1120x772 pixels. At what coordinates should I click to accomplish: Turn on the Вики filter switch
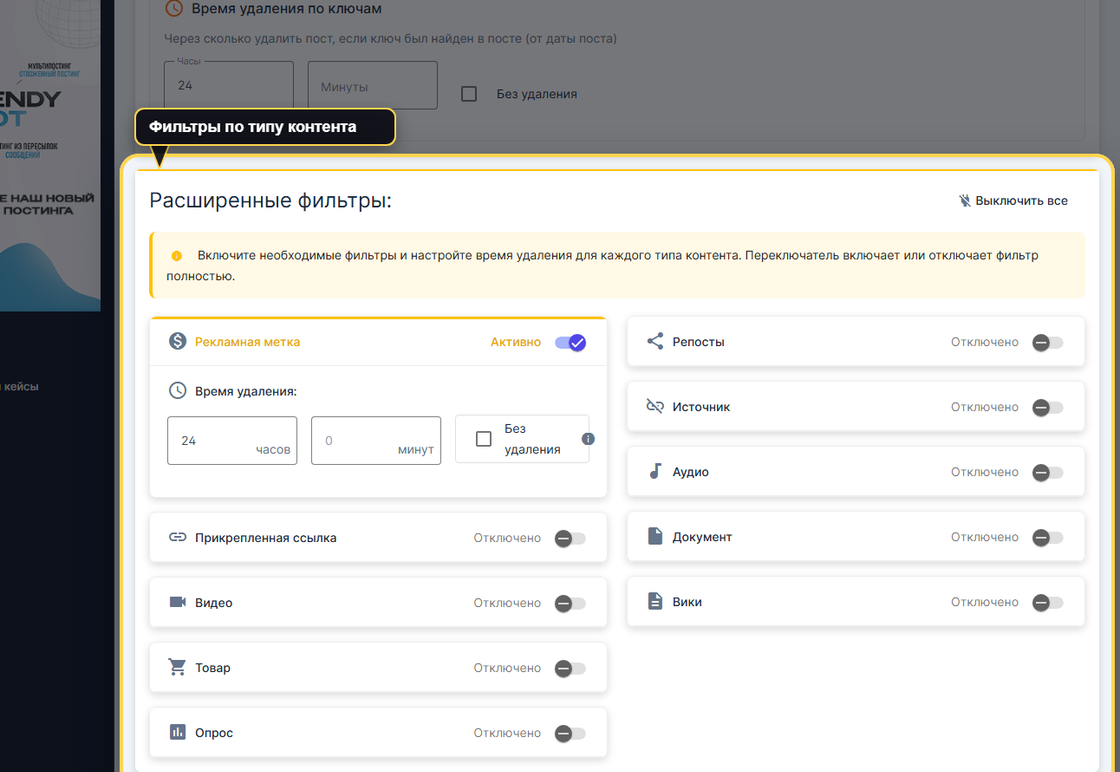[1047, 602]
